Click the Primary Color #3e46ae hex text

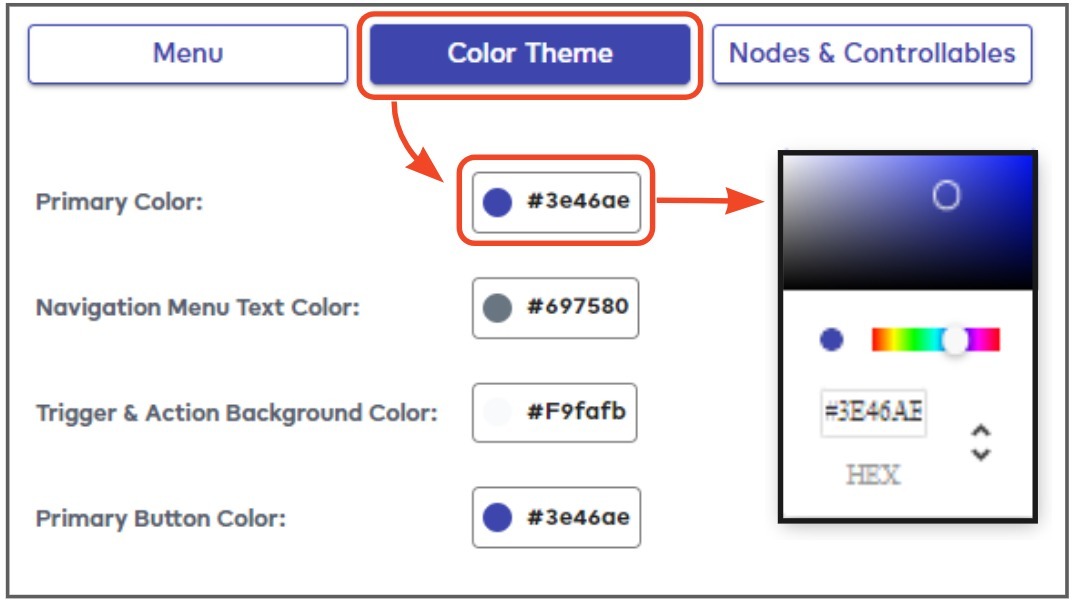coord(578,202)
